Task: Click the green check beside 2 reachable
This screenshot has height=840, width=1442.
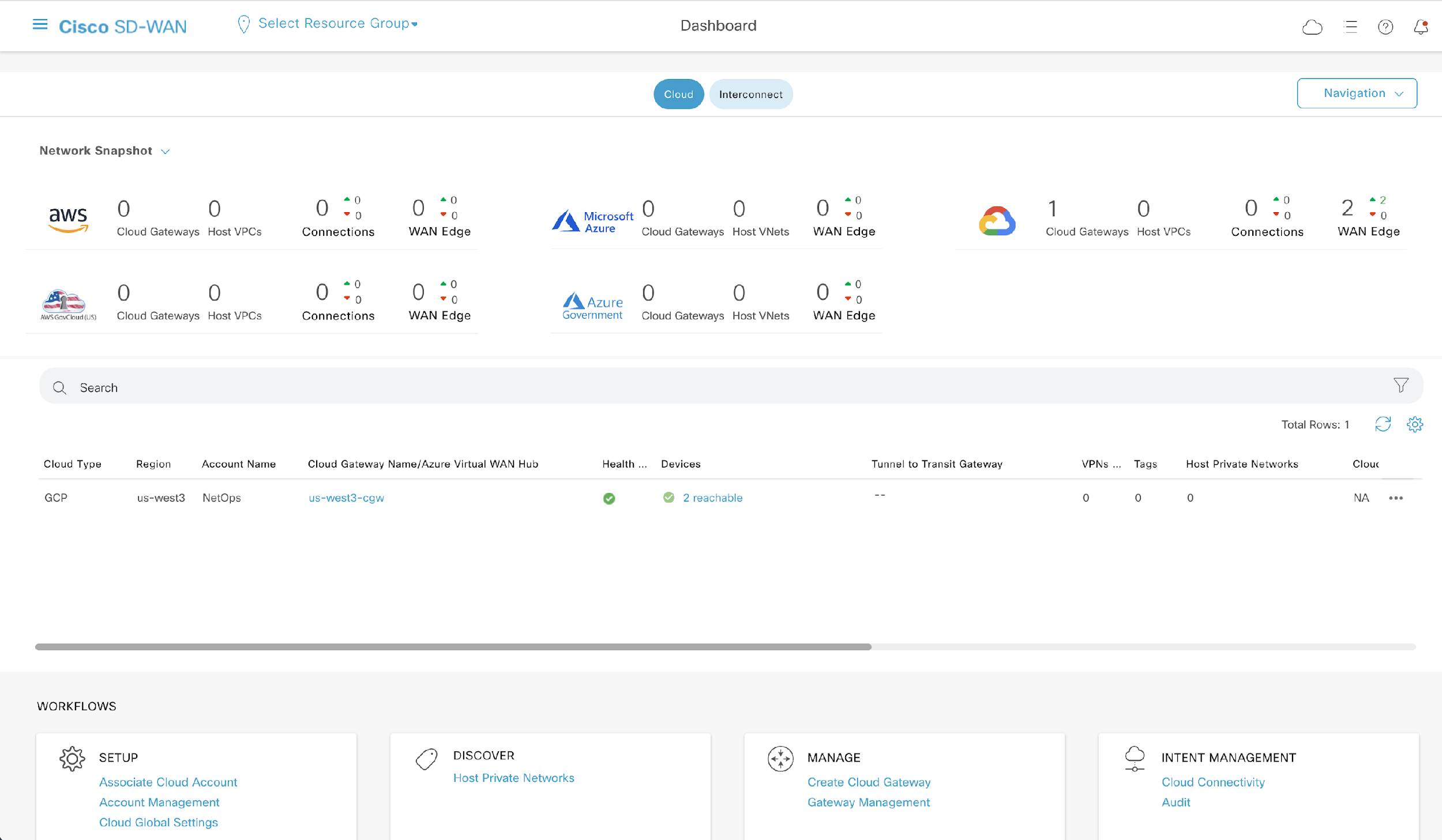Action: pos(669,497)
